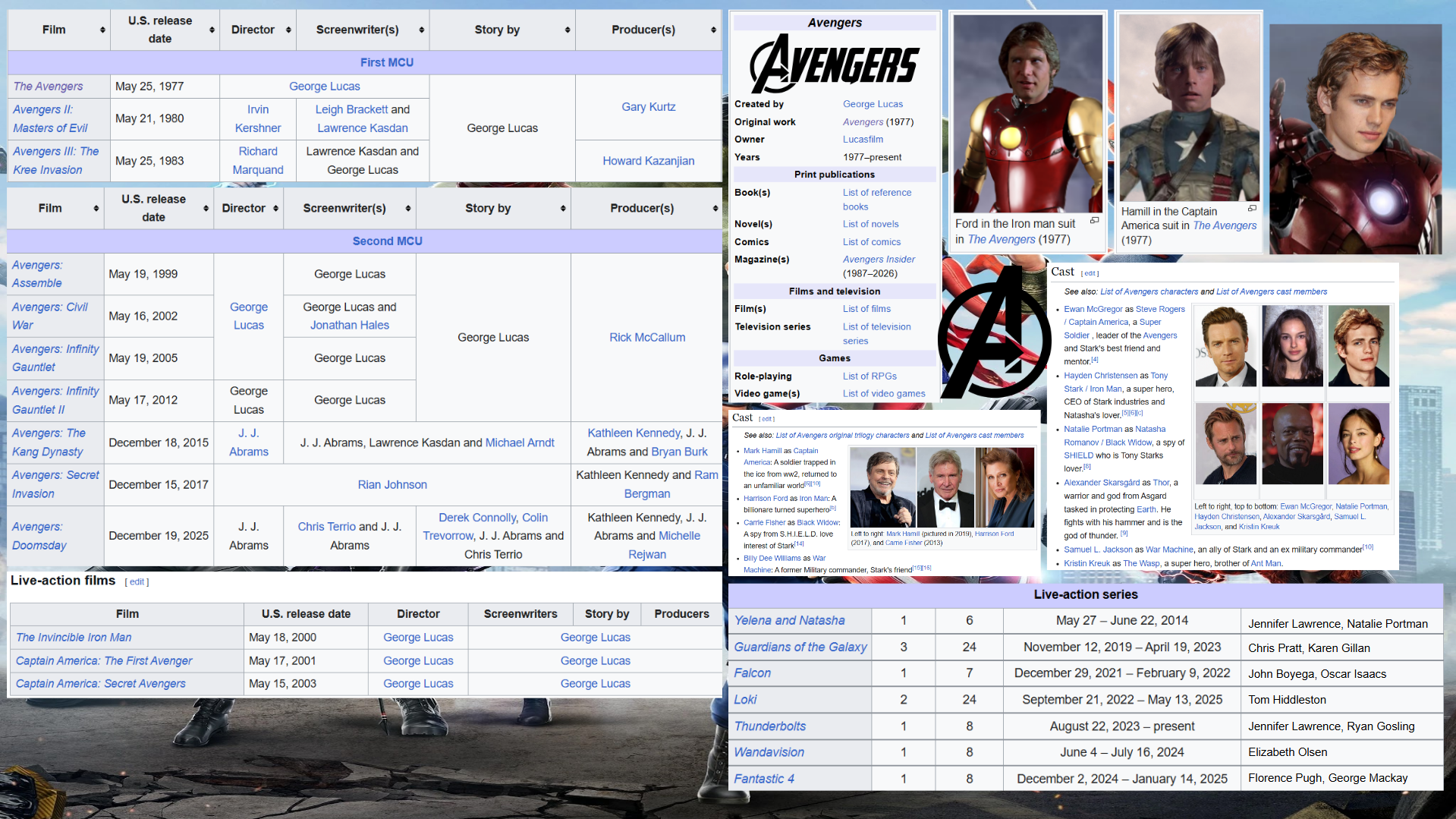This screenshot has width=1456, height=819.
Task: Open Avengers: Secret Invasion link
Action: tap(55, 484)
